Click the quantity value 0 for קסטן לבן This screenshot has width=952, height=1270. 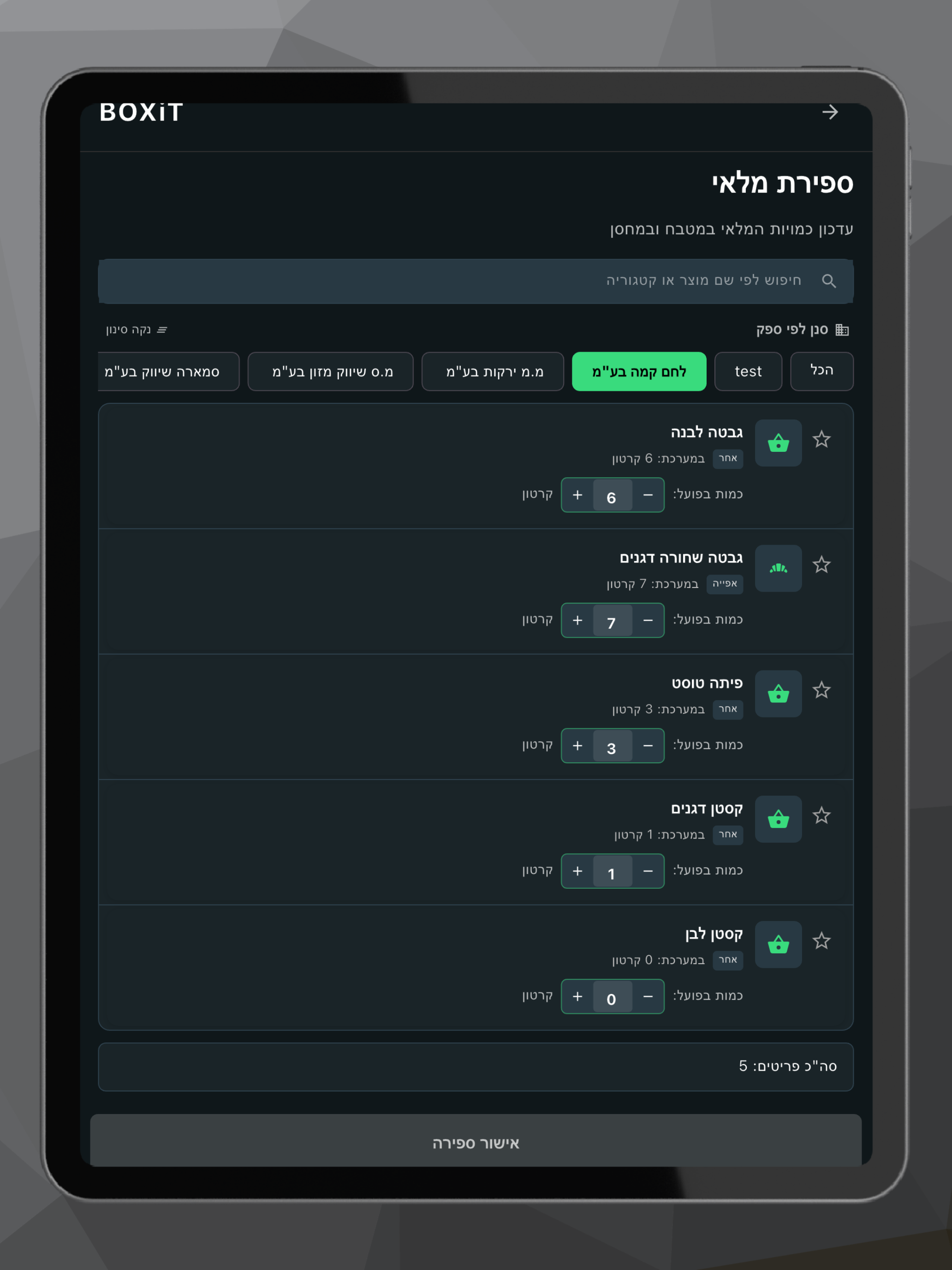[612, 996]
